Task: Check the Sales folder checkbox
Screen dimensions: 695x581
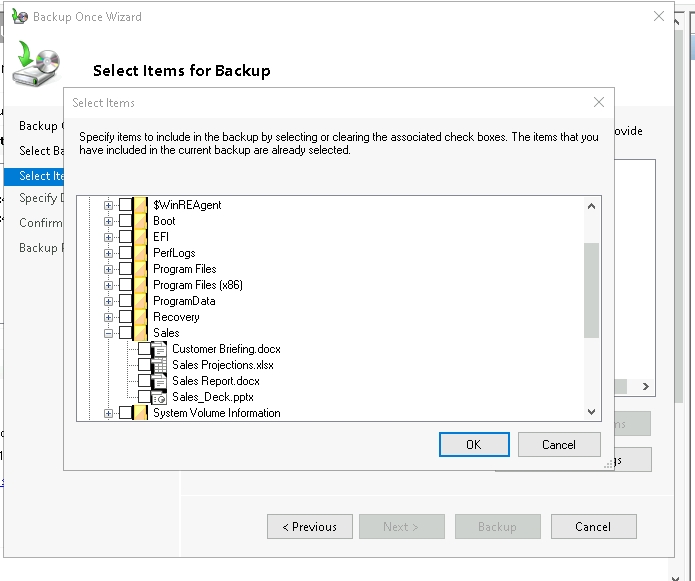Action: pyautogui.click(x=125, y=333)
